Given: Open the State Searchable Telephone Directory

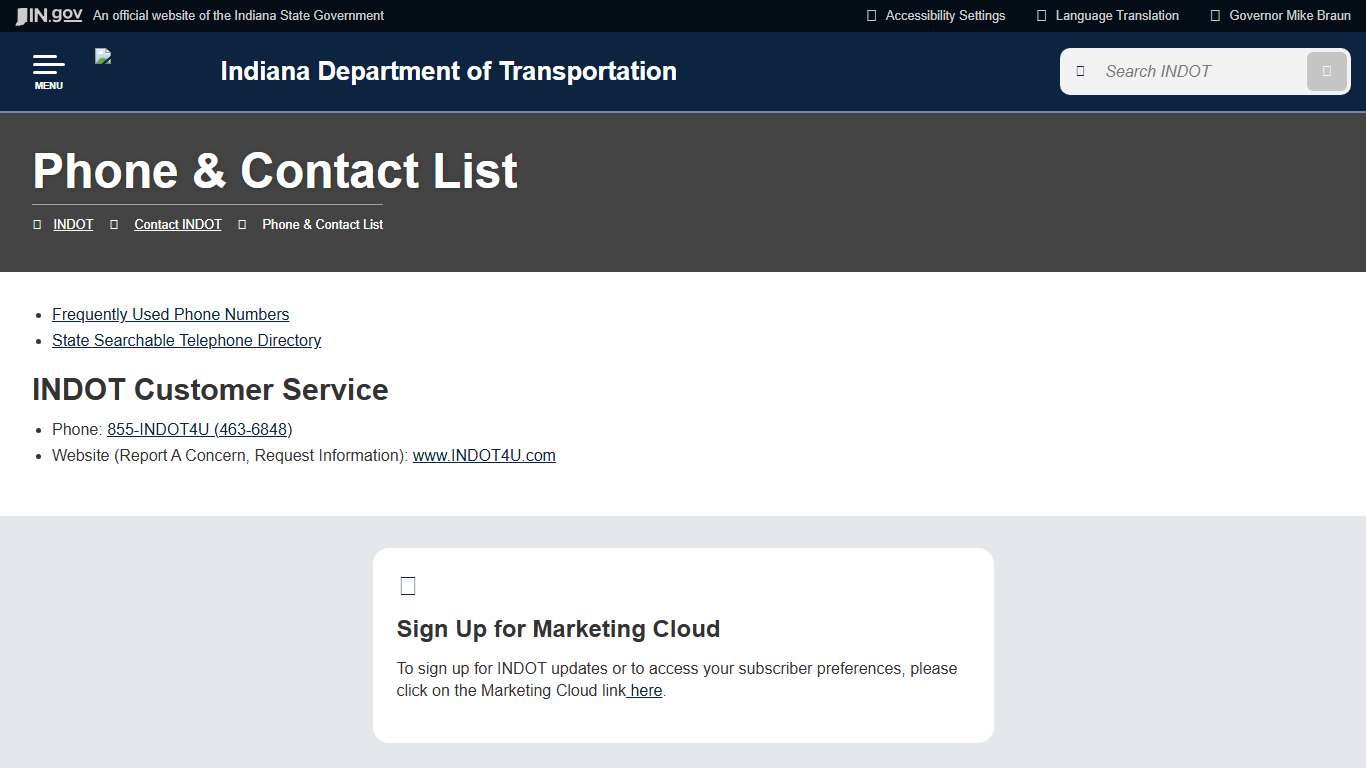Looking at the screenshot, I should point(186,340).
